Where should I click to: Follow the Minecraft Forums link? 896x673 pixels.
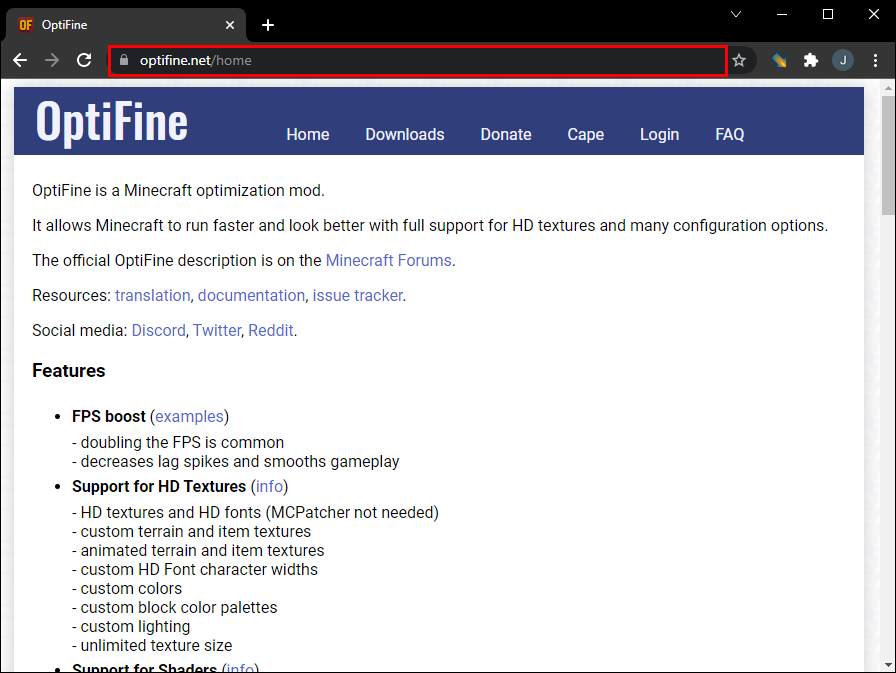[x=389, y=261]
